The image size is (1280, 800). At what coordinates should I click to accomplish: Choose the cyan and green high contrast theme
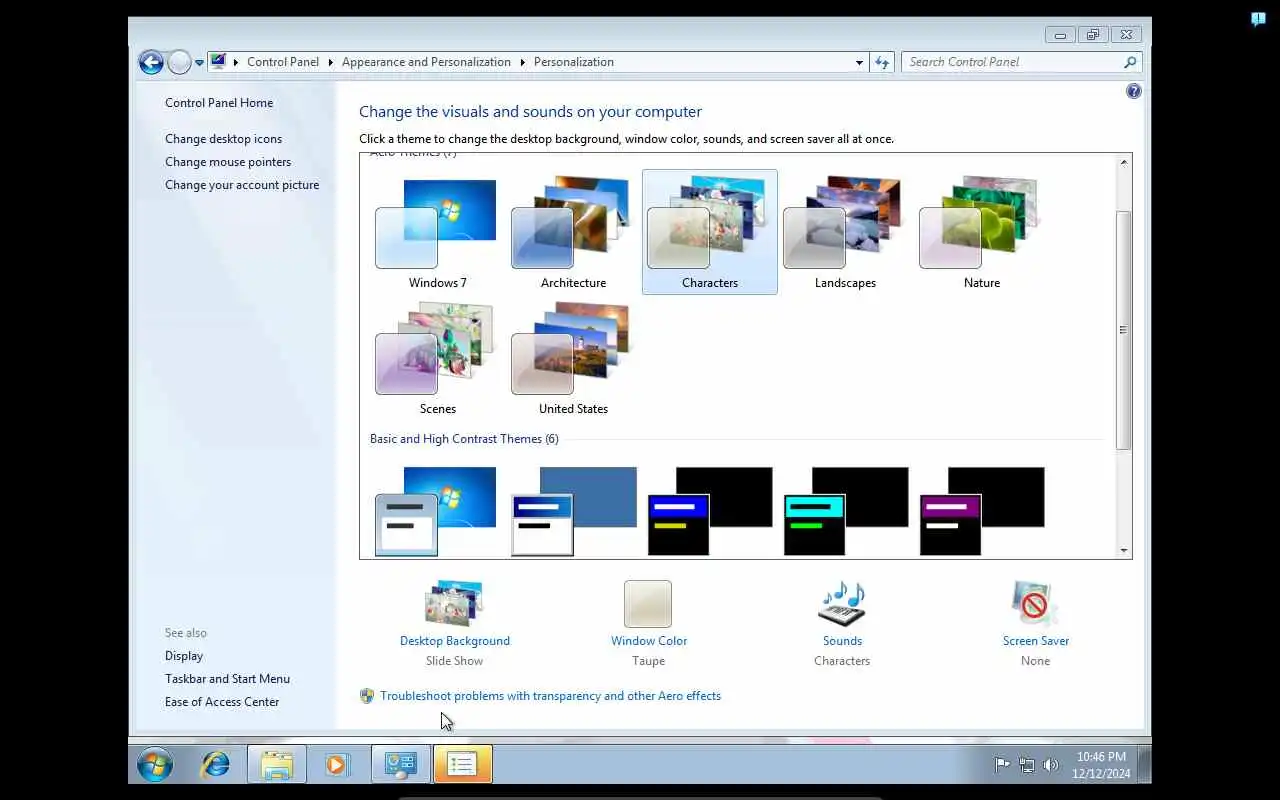845,511
